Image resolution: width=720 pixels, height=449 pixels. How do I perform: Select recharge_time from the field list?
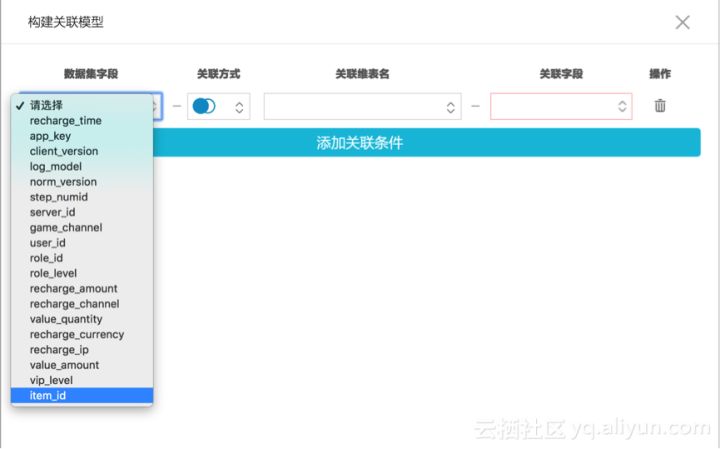[82, 121]
